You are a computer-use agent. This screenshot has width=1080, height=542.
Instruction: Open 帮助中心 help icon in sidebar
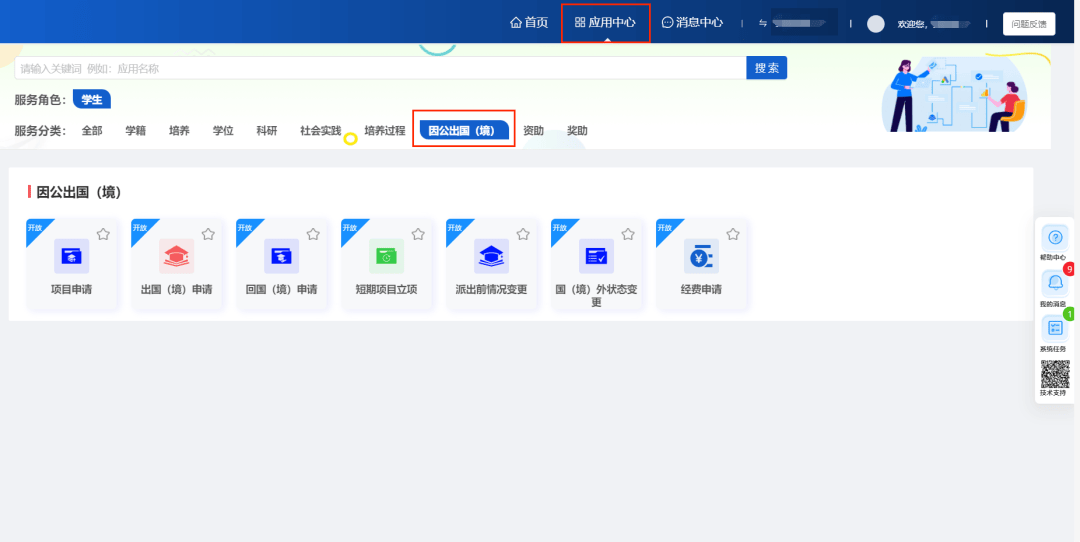click(x=1055, y=238)
